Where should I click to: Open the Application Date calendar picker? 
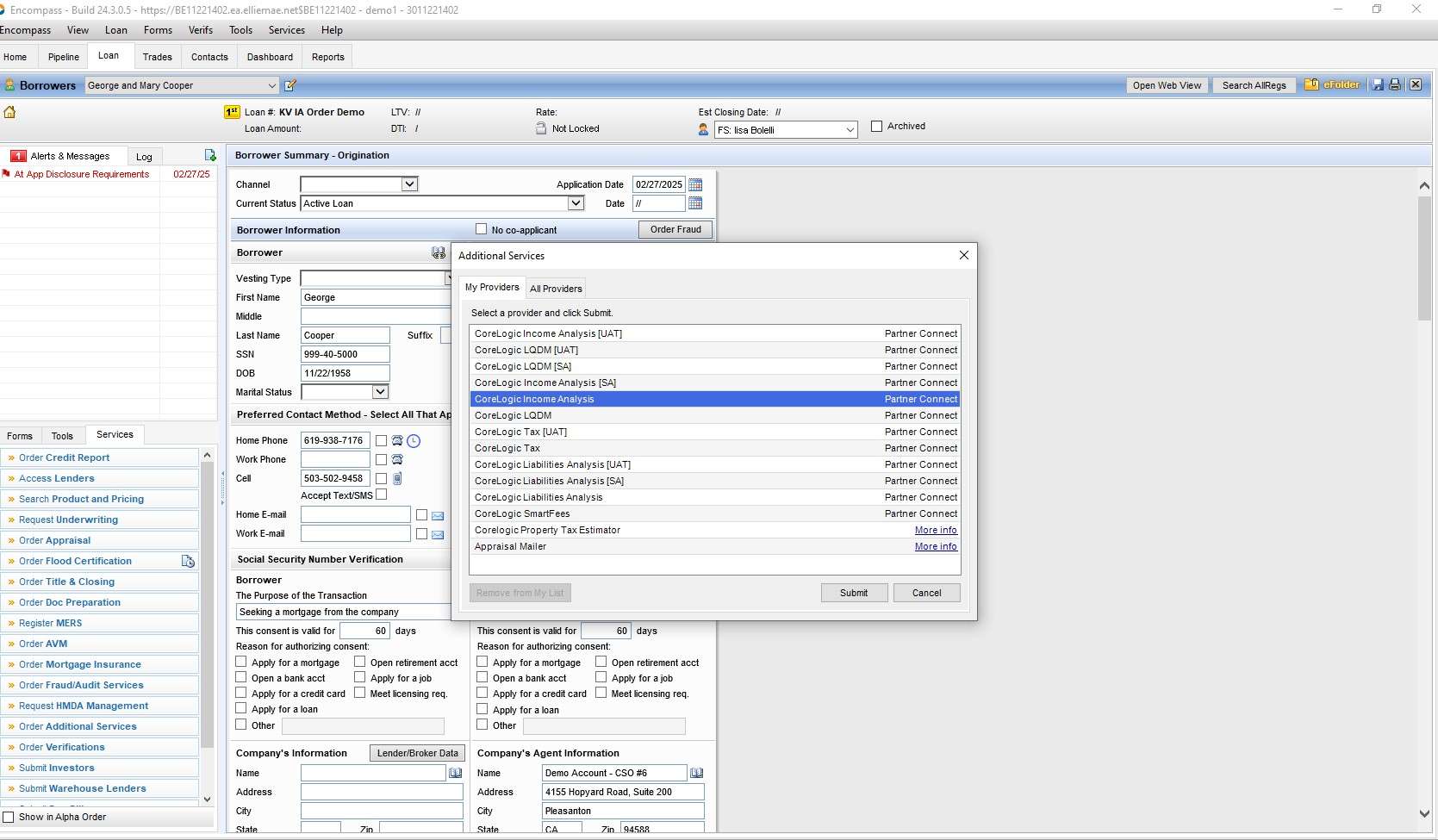pos(695,184)
